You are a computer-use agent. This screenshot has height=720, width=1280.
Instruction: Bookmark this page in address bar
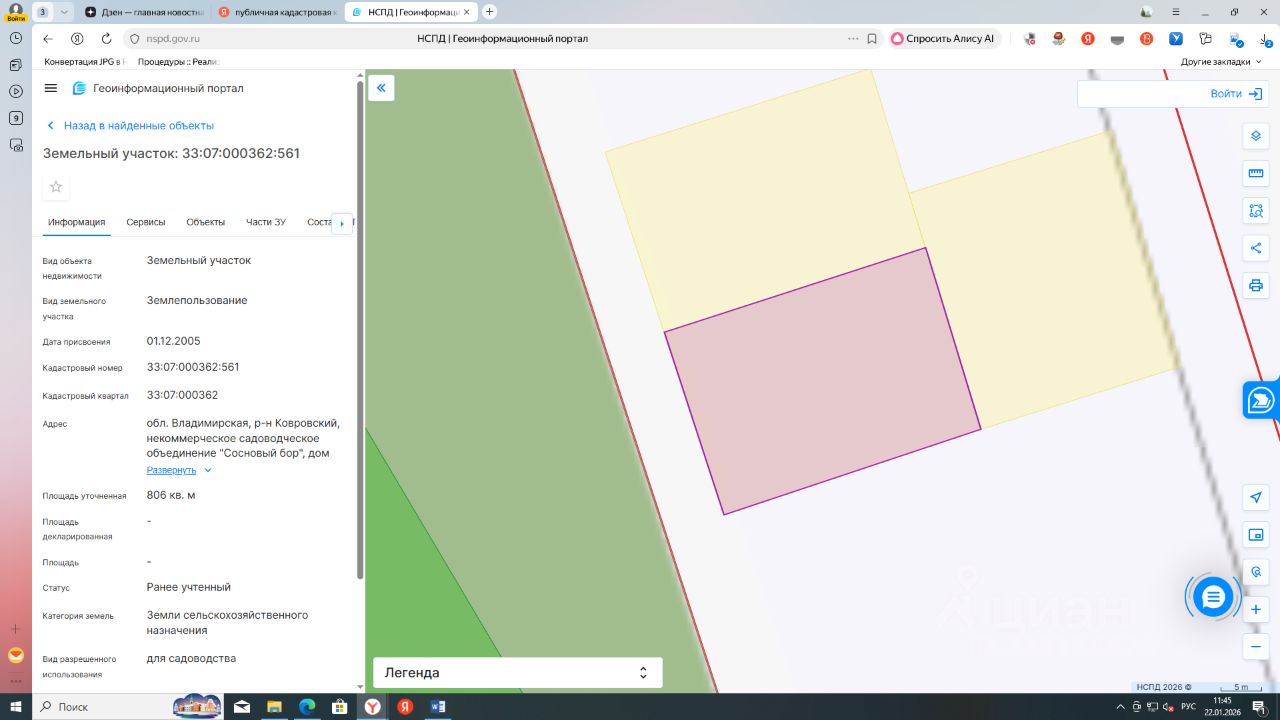point(872,39)
